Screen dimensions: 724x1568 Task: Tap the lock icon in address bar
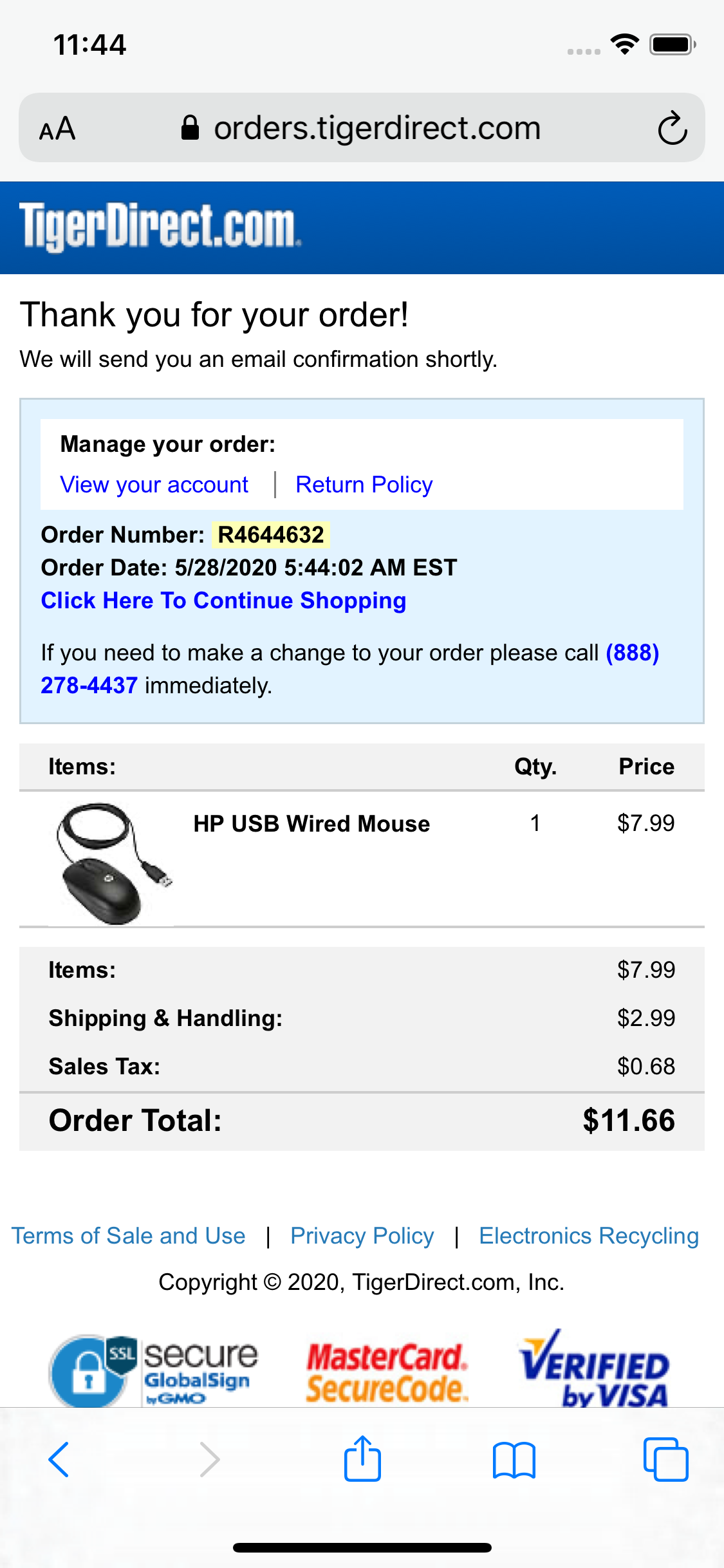(x=190, y=128)
